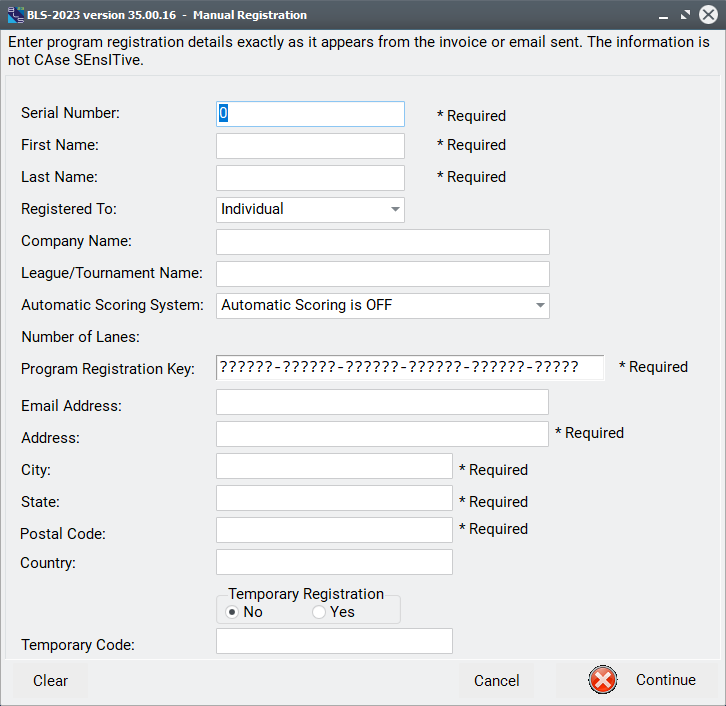Expand the Automatic Scoring System dropdown arrow
726x706 pixels.
(540, 306)
